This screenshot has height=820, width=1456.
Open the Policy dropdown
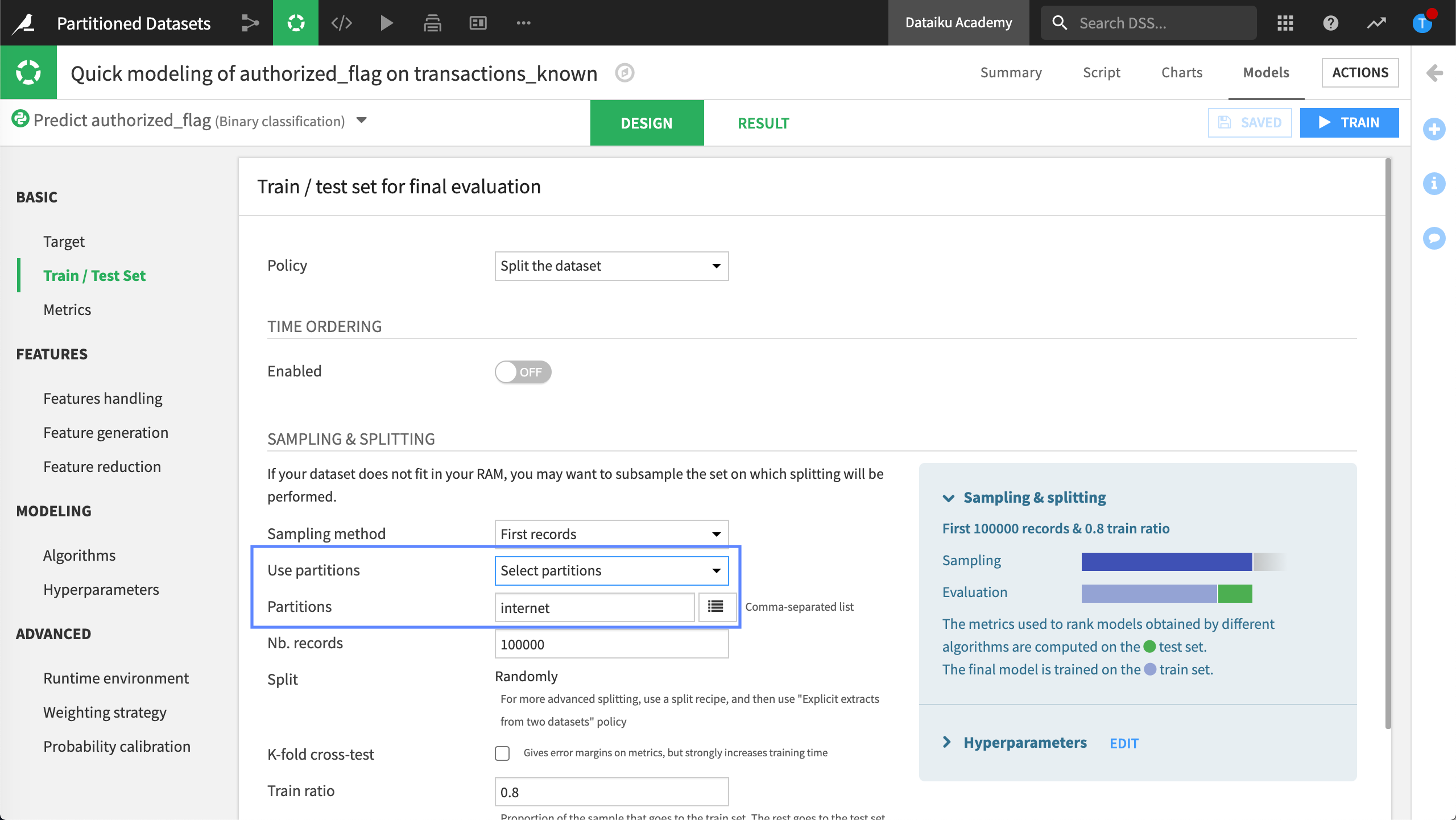point(611,266)
